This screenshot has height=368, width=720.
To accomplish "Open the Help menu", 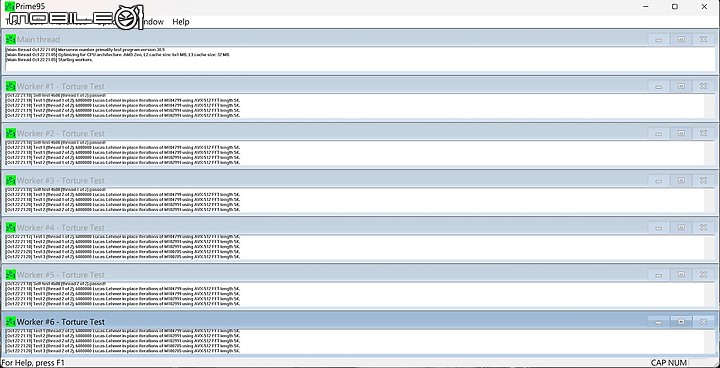I will pyautogui.click(x=180, y=22).
